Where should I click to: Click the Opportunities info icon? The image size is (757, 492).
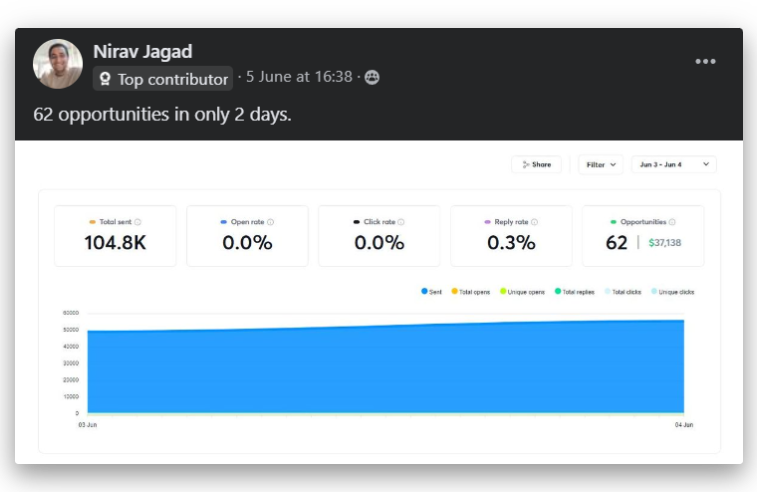click(x=672, y=222)
